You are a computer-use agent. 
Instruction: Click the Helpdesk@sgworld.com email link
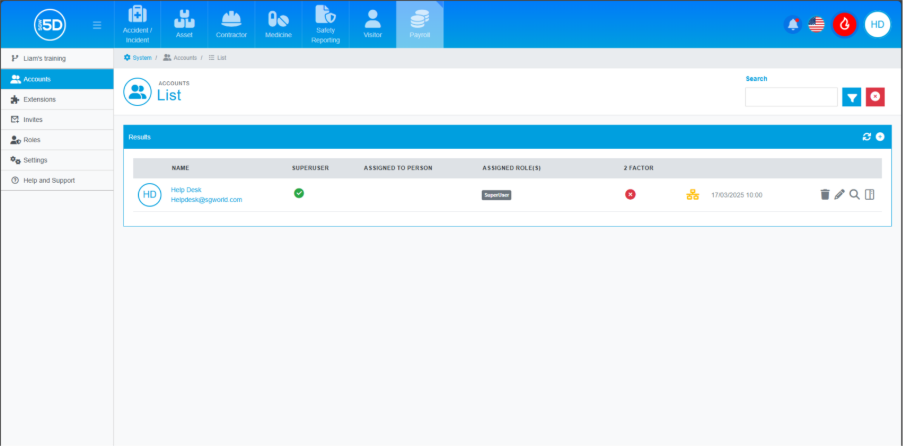(x=207, y=200)
